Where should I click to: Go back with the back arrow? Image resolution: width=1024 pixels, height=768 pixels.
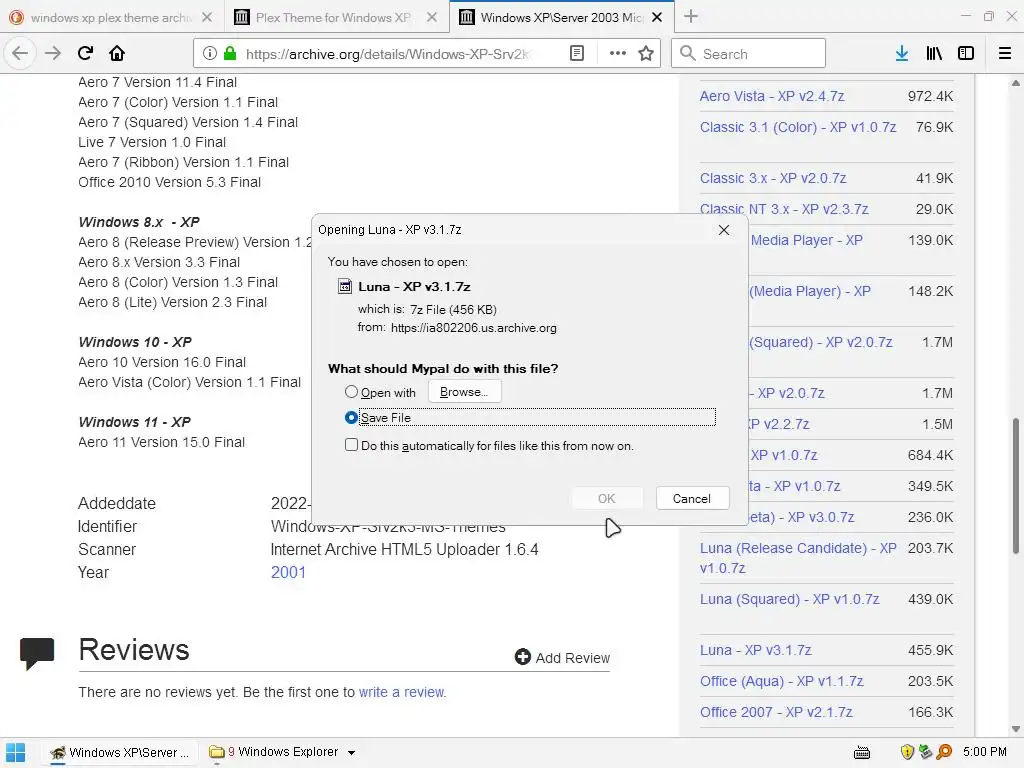coord(20,54)
